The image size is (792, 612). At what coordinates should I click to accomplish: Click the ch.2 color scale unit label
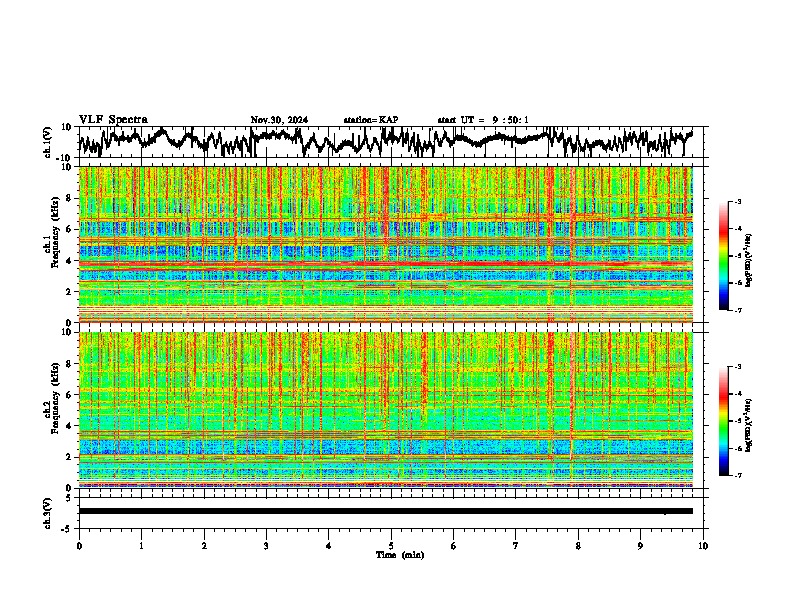[x=749, y=425]
